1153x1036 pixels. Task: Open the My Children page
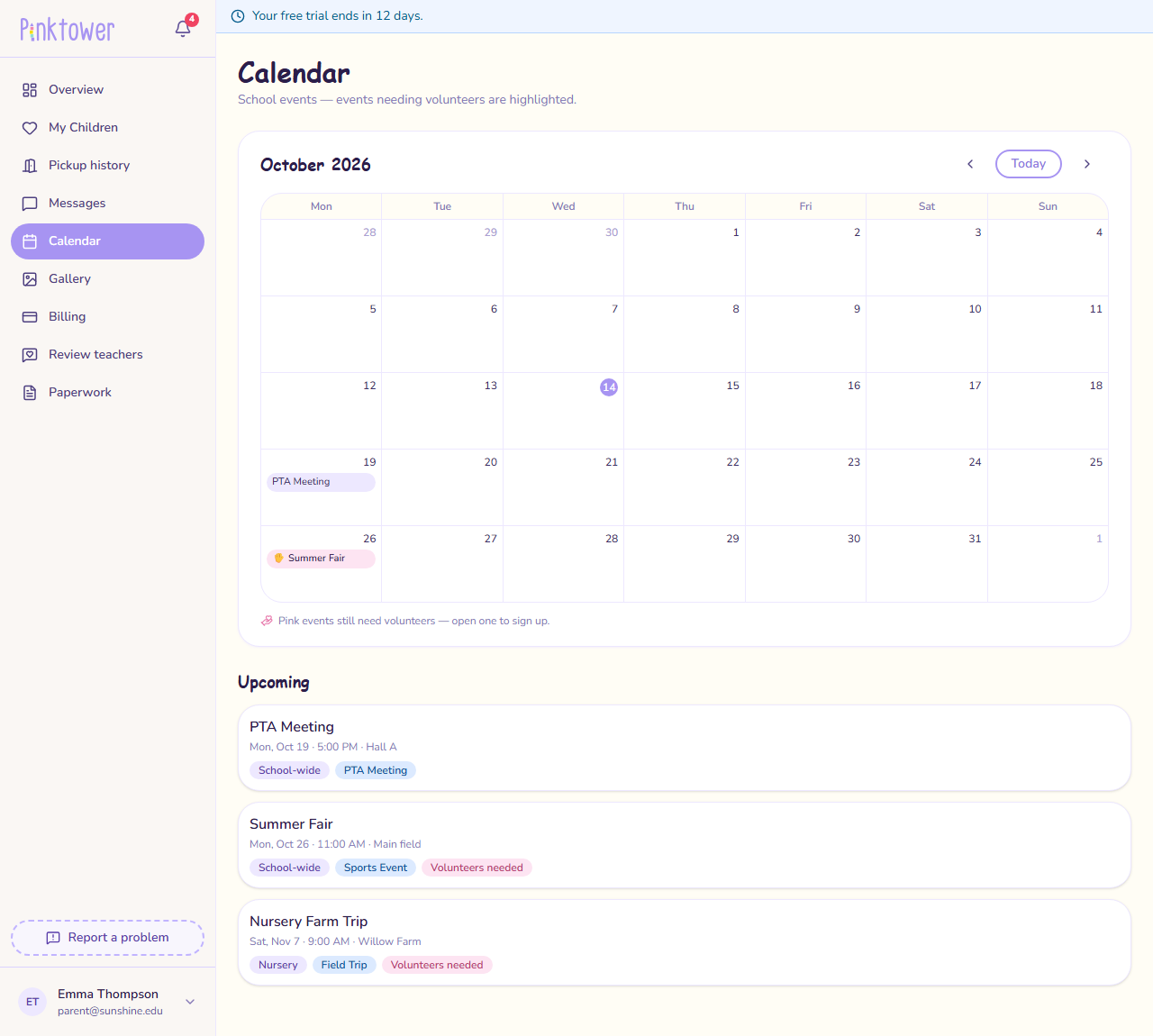(x=107, y=128)
